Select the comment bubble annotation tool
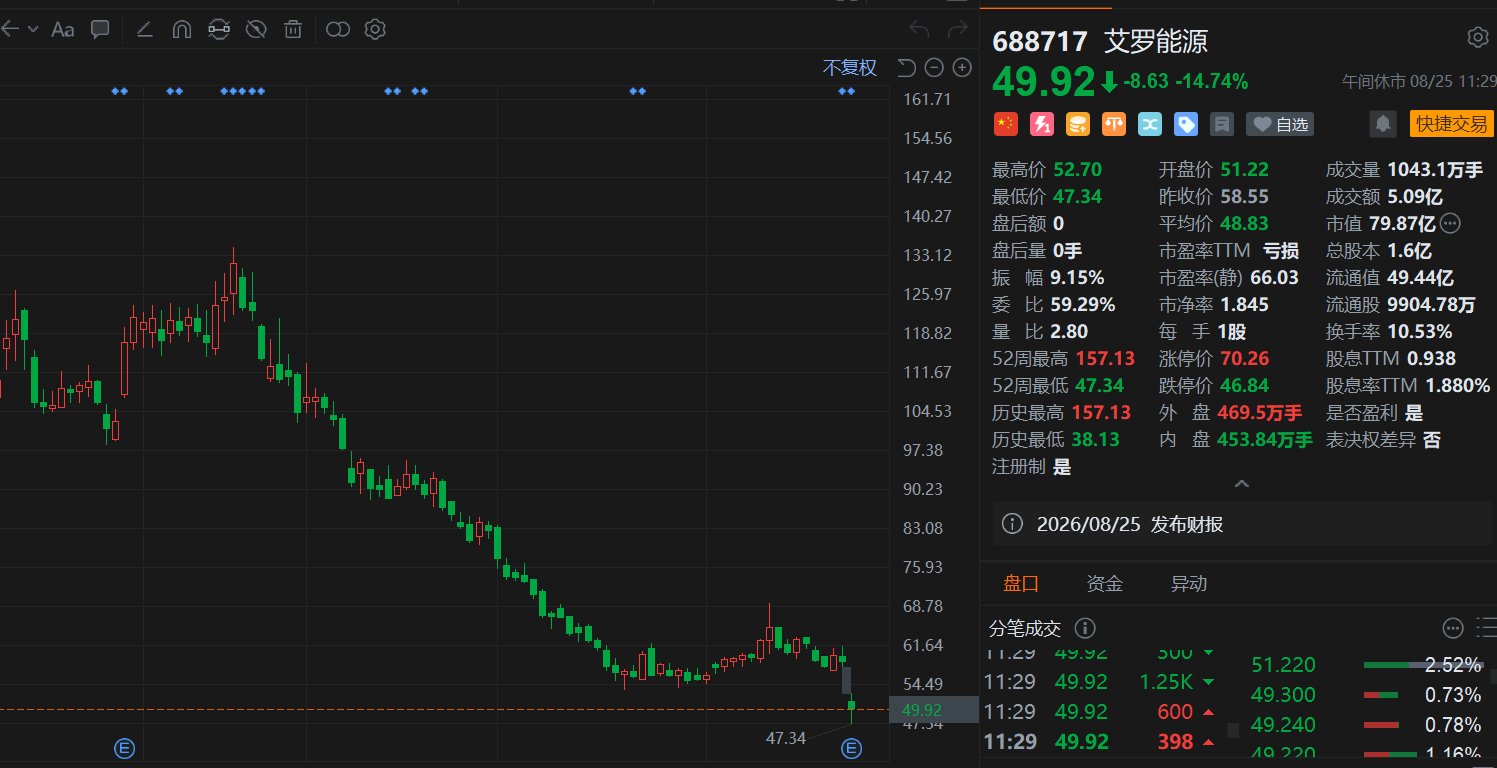 pyautogui.click(x=100, y=29)
